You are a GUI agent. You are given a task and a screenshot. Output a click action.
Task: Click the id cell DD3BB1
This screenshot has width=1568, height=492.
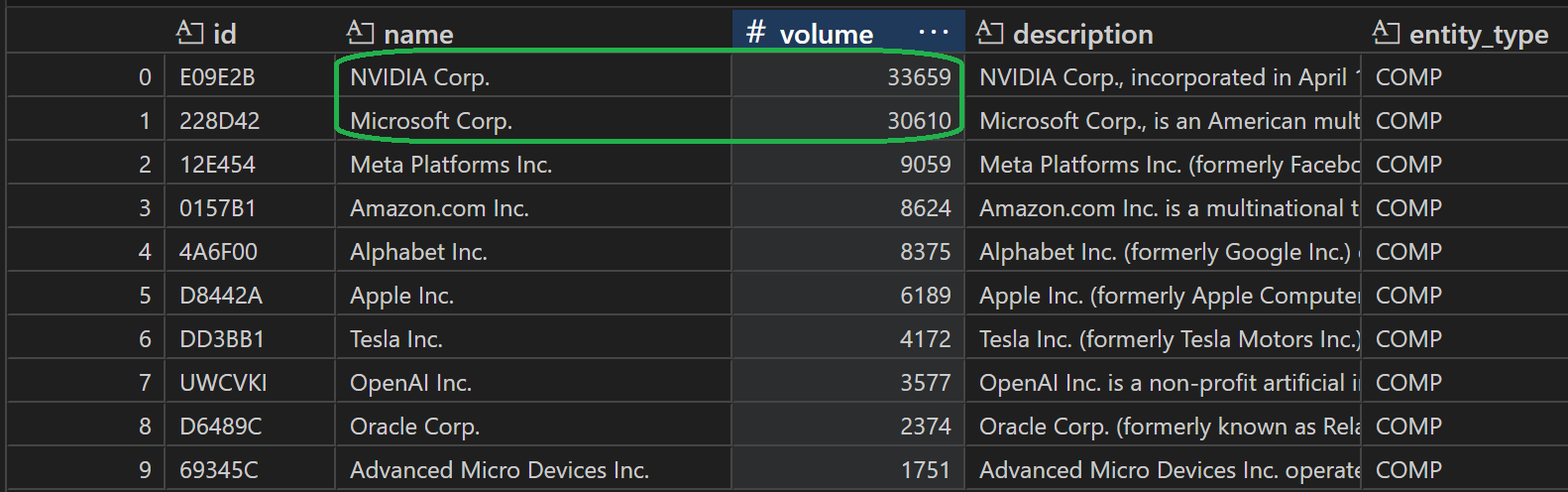tap(250, 339)
